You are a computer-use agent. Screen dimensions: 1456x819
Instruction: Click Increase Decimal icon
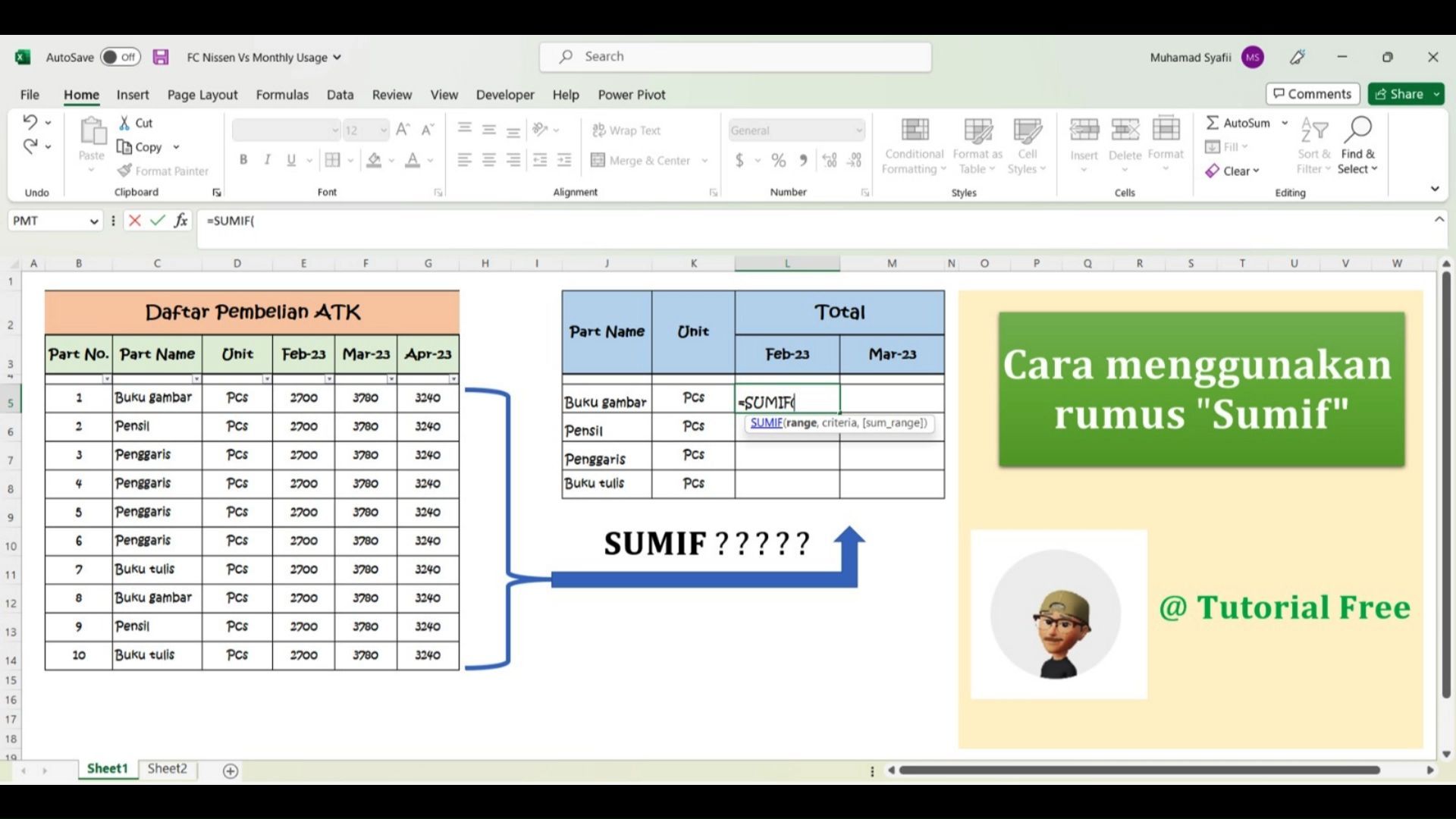click(830, 160)
